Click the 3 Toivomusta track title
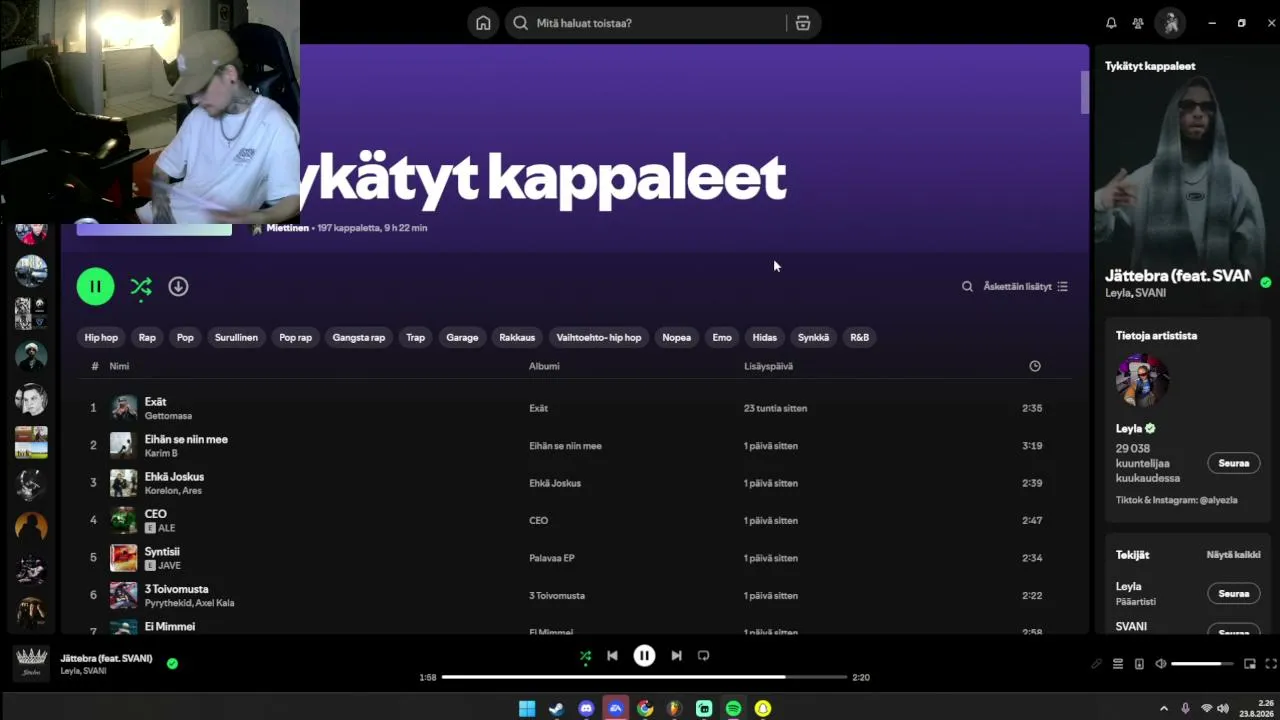The width and height of the screenshot is (1280, 720). click(176, 589)
